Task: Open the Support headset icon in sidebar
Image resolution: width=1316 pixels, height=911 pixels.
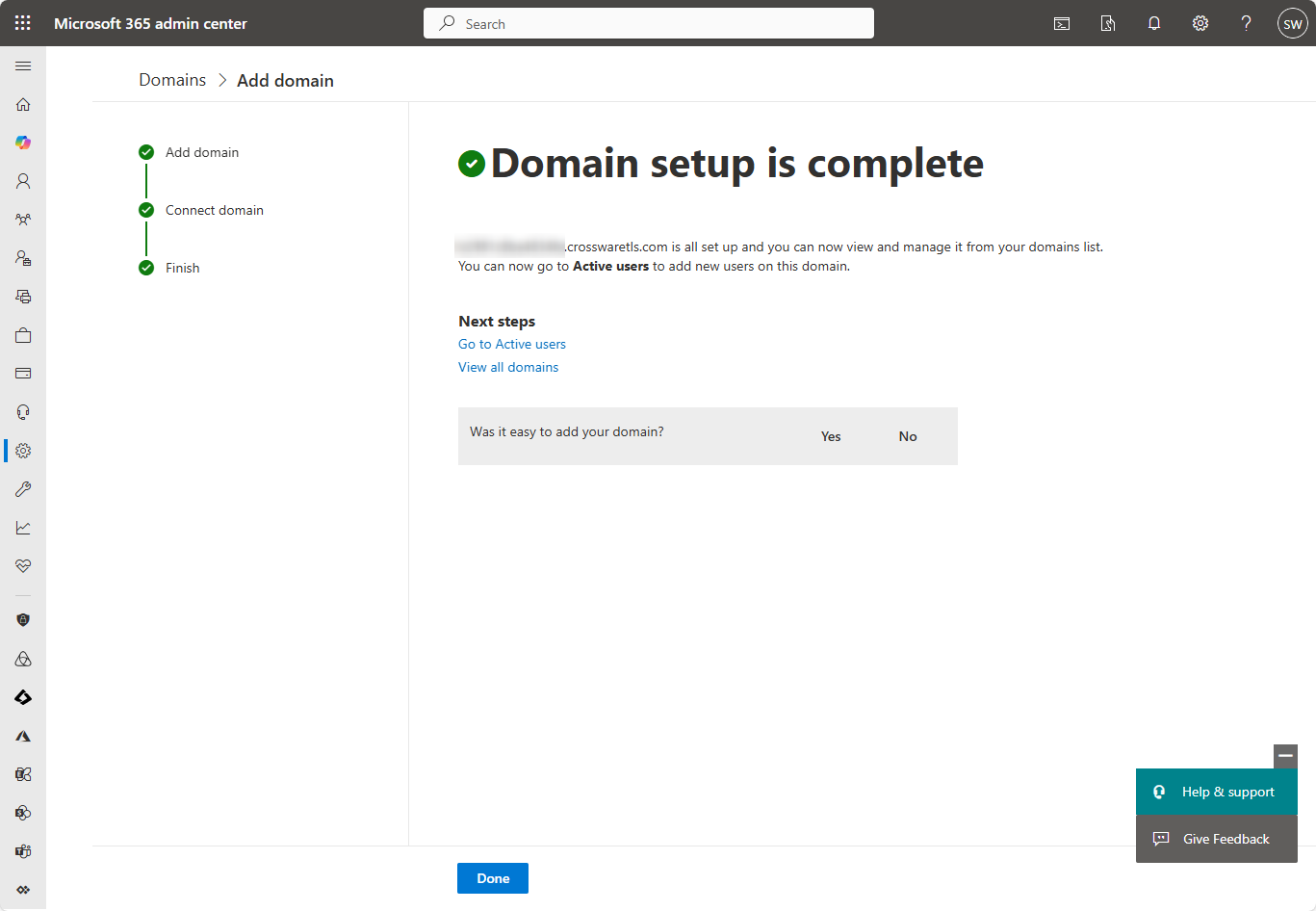Action: click(23, 412)
